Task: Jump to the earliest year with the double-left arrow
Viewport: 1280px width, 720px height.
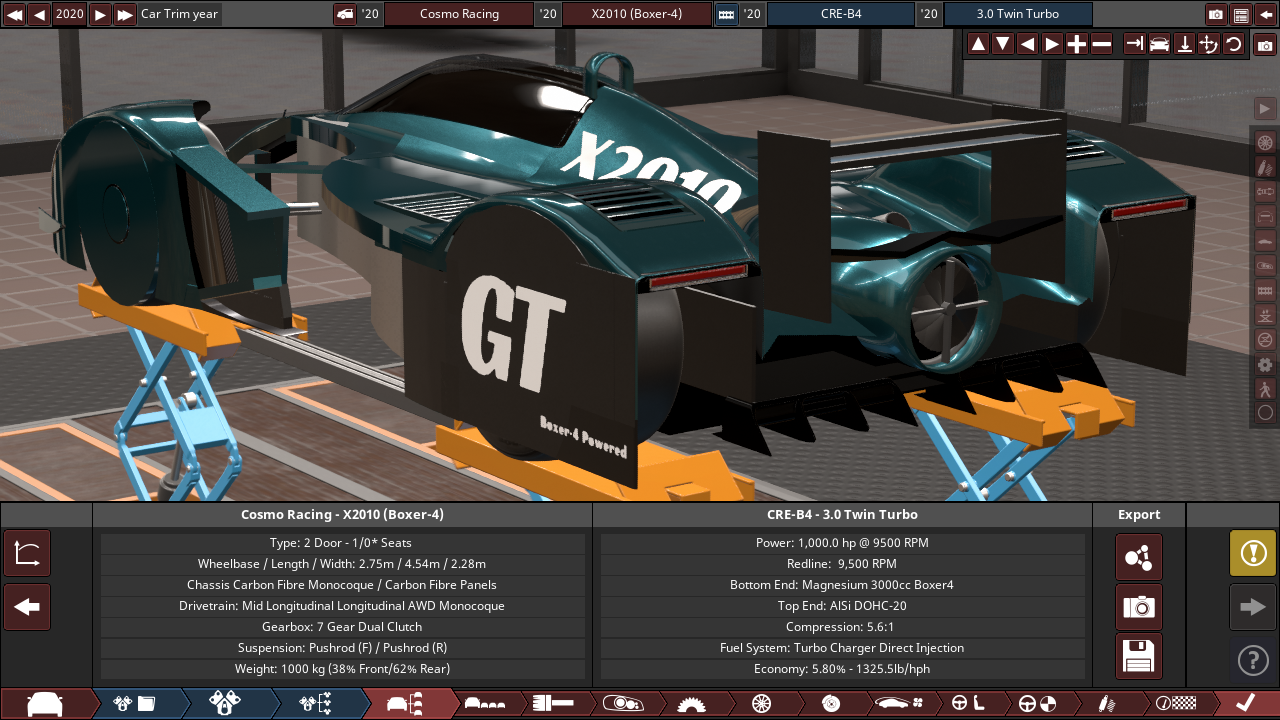Action: point(14,14)
